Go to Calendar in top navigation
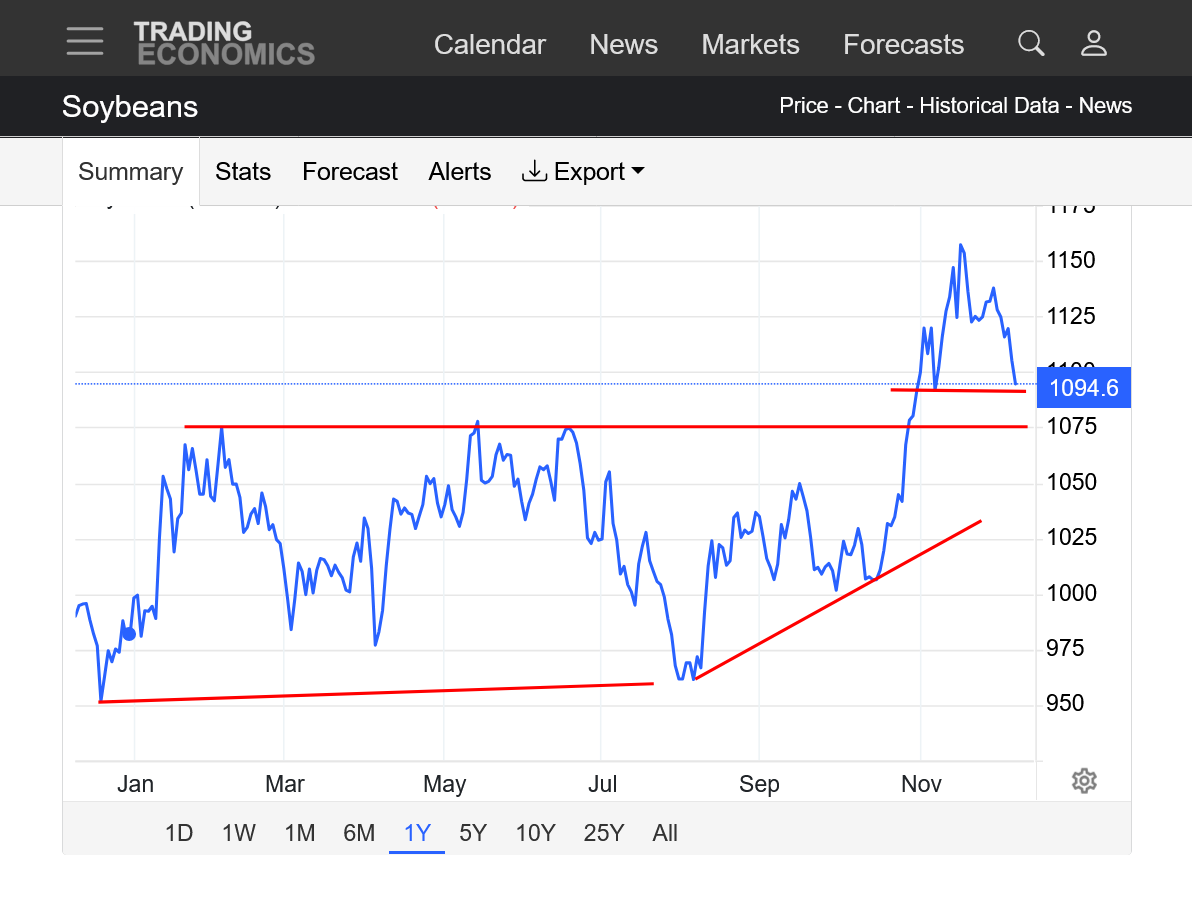 [490, 45]
